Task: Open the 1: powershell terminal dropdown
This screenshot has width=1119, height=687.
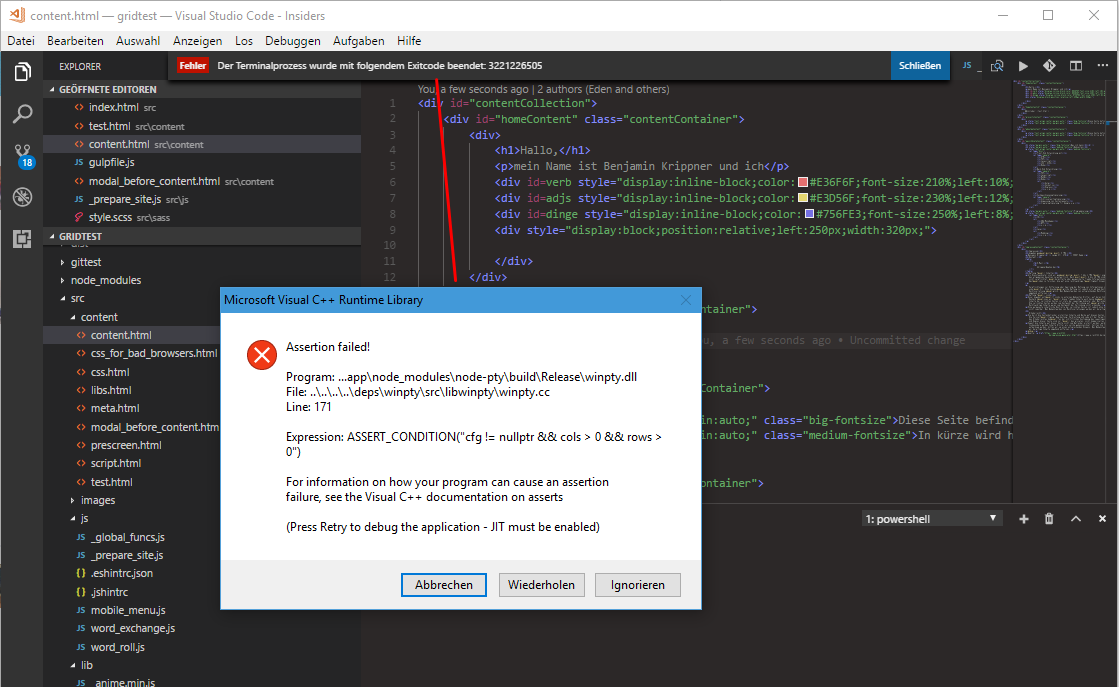Action: (930, 517)
